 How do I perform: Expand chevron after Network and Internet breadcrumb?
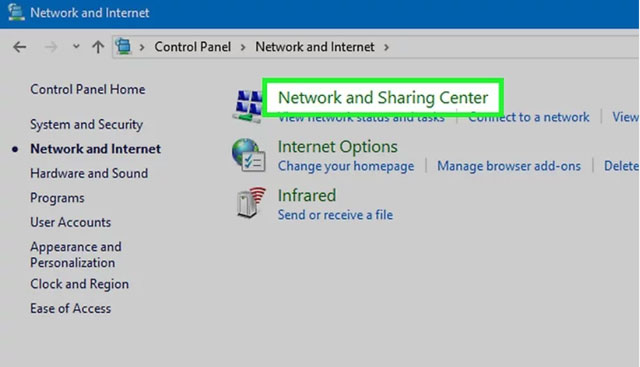pos(386,47)
